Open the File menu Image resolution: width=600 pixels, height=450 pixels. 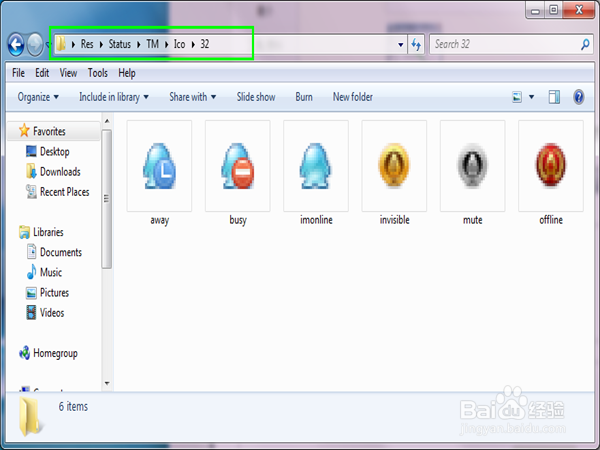[18, 73]
